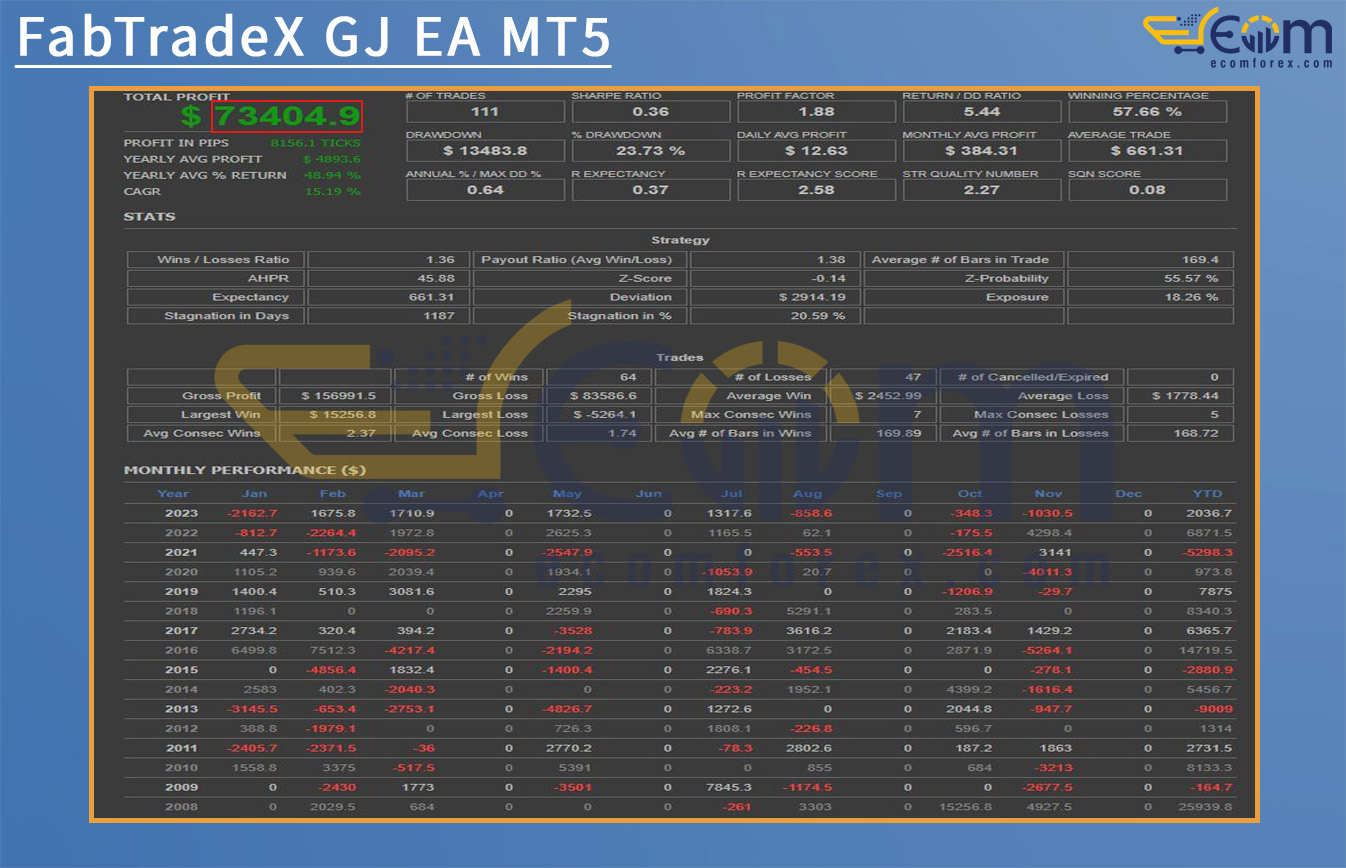Sort by the YTD column header
Screen dimensions: 1346x868
tap(1207, 493)
